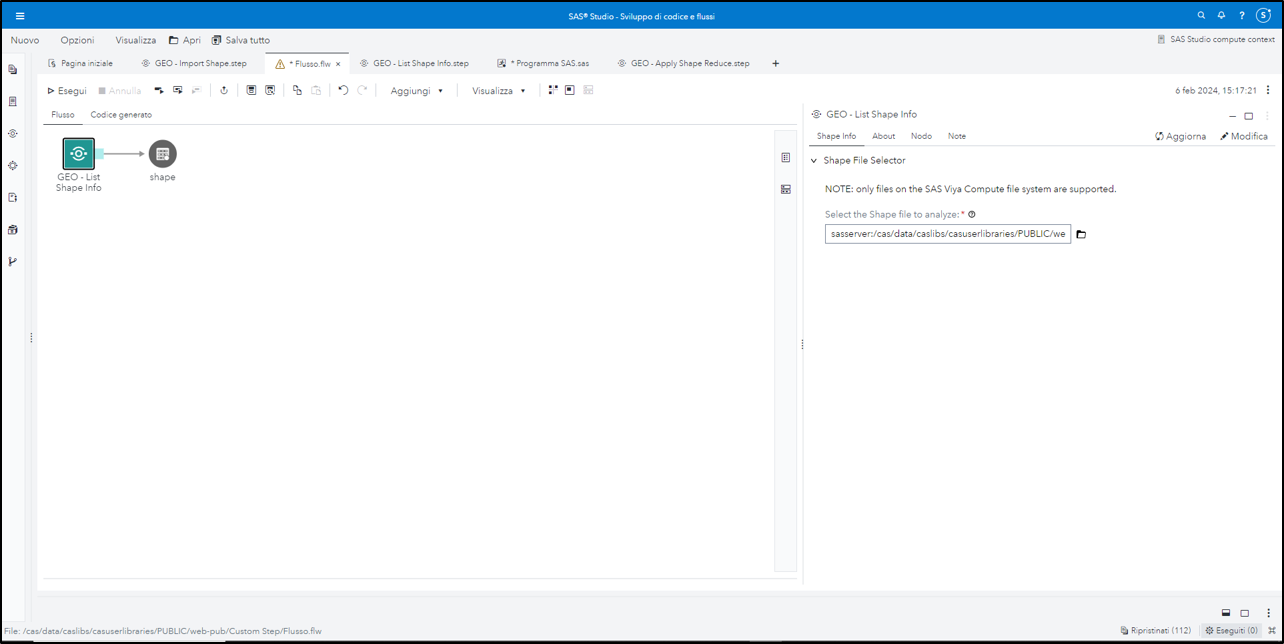Switch to GEO - Import Shape.step tab
This screenshot has height=644, width=1284.
coord(195,64)
